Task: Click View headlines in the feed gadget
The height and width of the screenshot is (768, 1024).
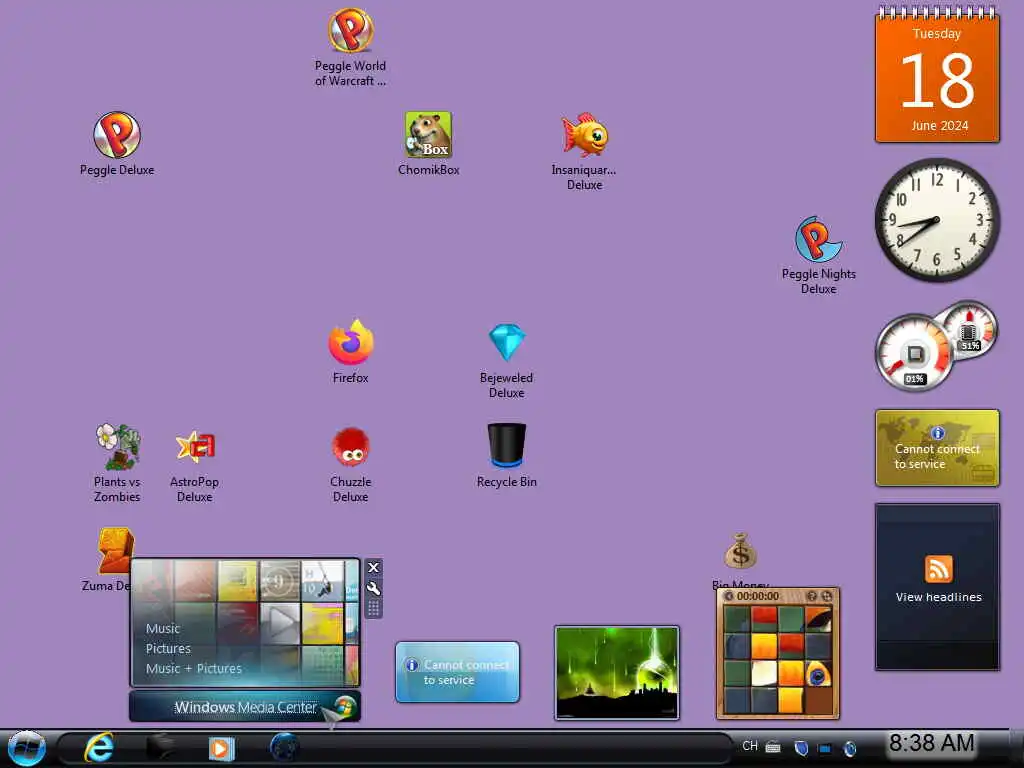Action: click(938, 597)
